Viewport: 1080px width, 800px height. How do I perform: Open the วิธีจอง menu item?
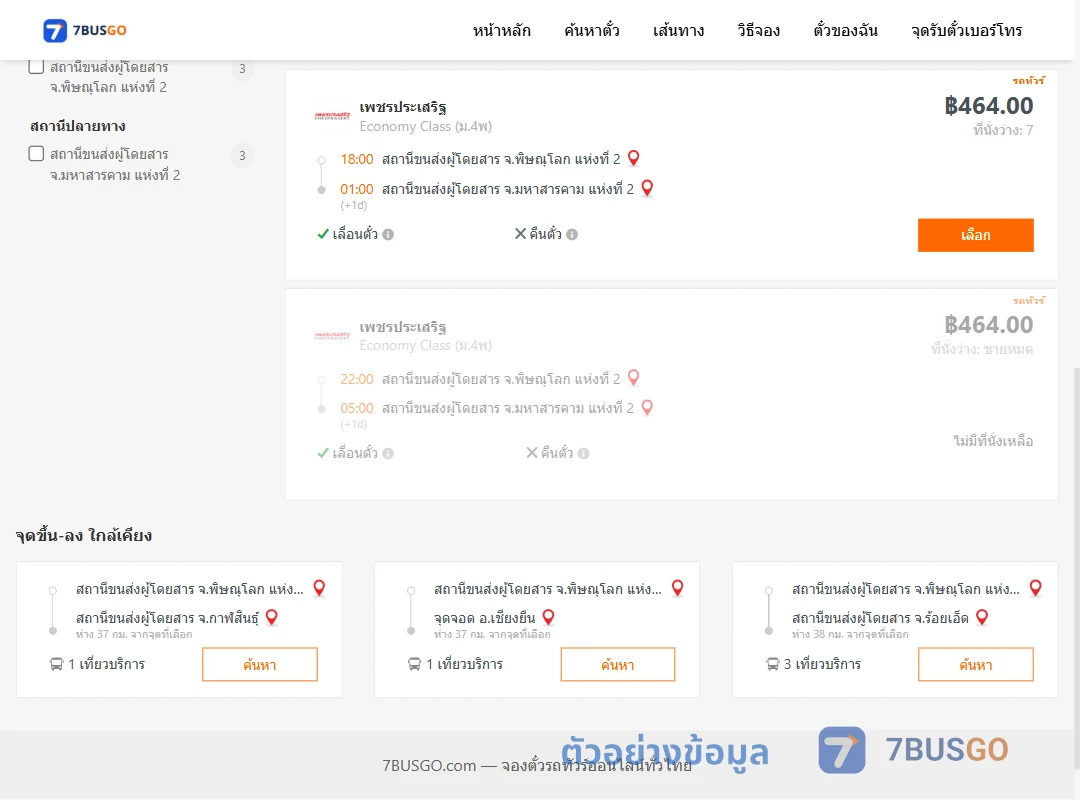[x=758, y=30]
